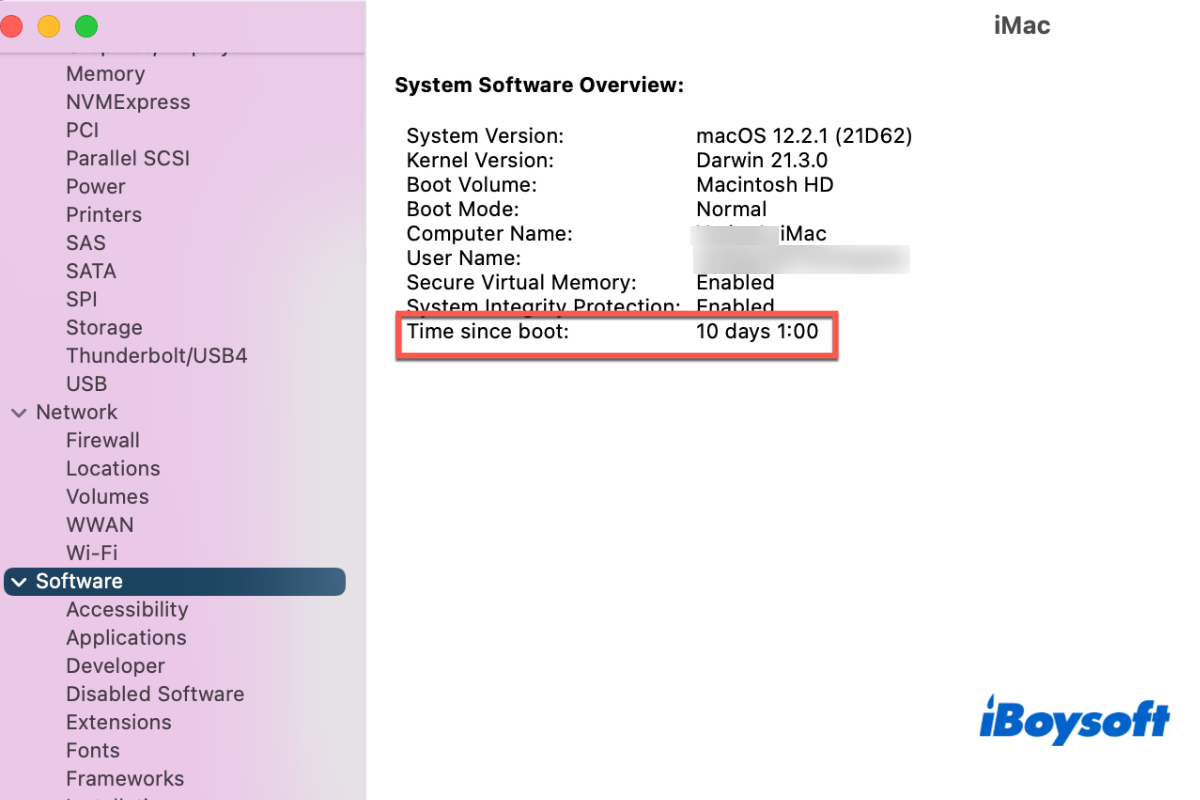This screenshot has height=800, width=1200.
Task: Select the Darwin 21.3.0 value
Action: click(762, 160)
